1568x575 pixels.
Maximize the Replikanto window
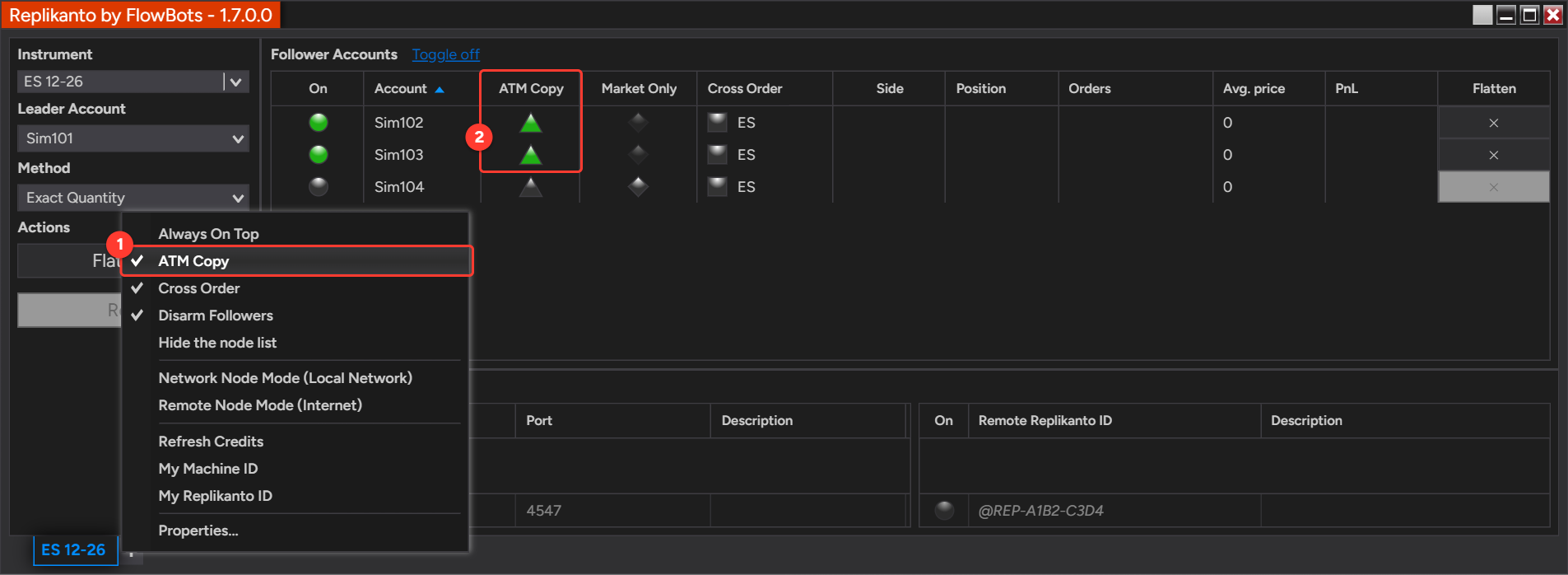pos(1529,15)
